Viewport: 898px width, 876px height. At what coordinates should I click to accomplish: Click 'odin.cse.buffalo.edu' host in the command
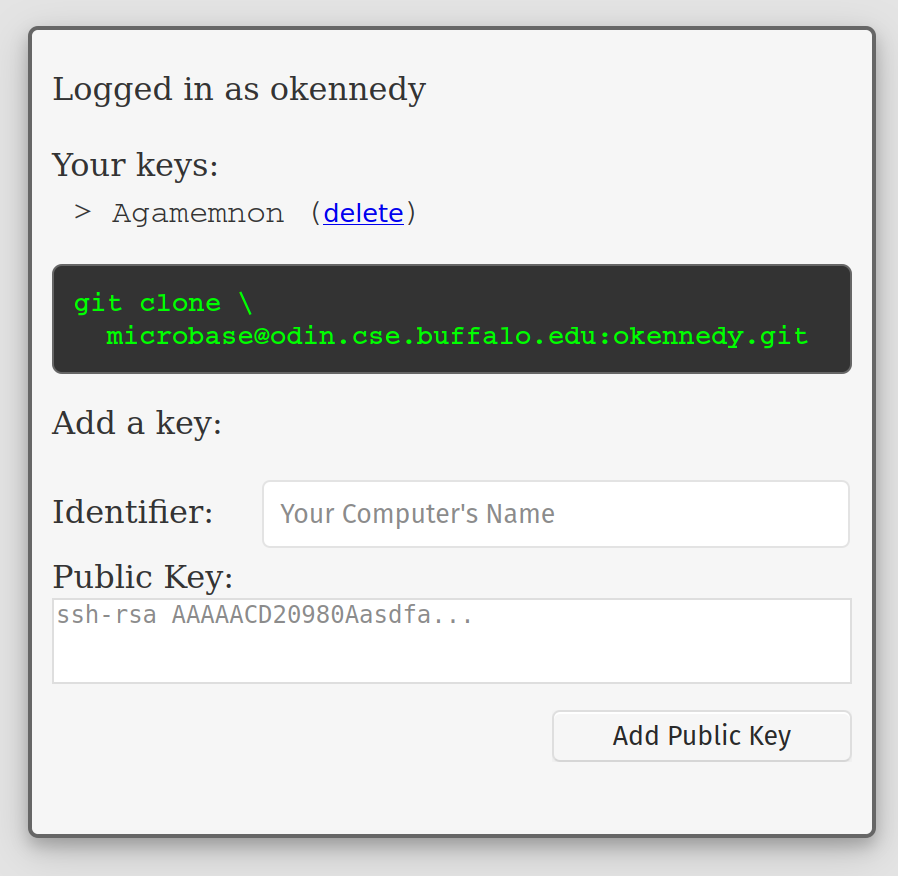433,336
